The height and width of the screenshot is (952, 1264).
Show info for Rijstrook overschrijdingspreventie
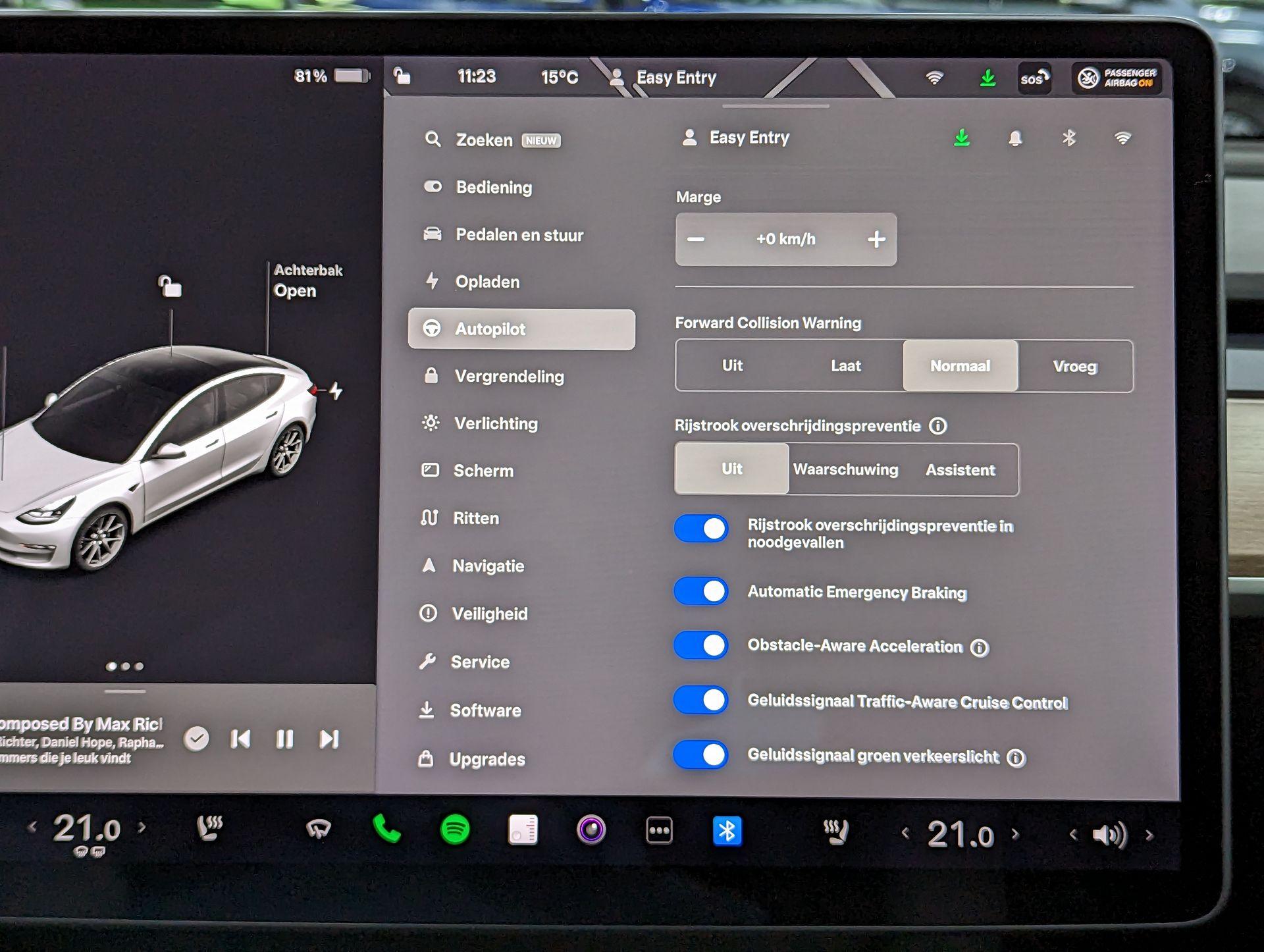click(937, 426)
